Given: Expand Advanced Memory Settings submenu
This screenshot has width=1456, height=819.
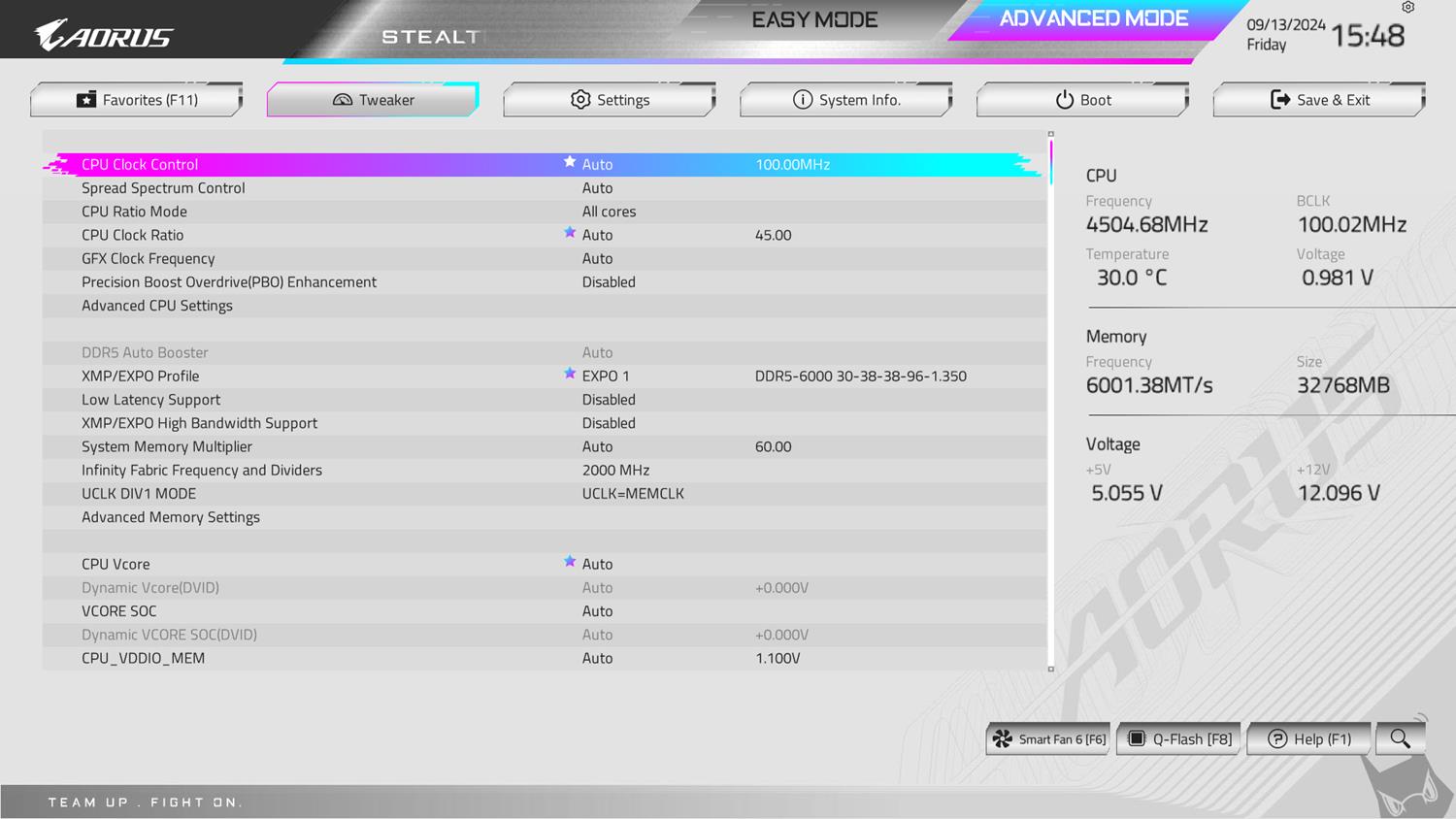Looking at the screenshot, I should [171, 517].
